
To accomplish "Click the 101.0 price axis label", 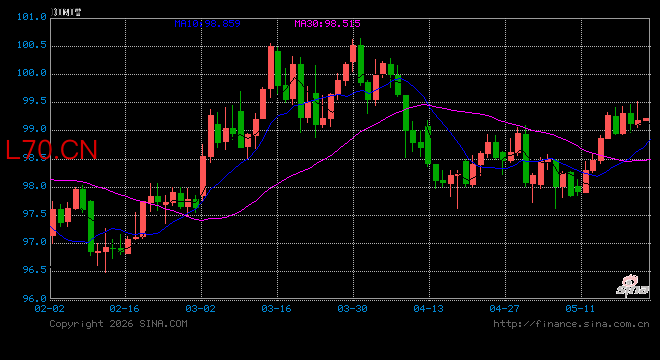I will coord(32,17).
